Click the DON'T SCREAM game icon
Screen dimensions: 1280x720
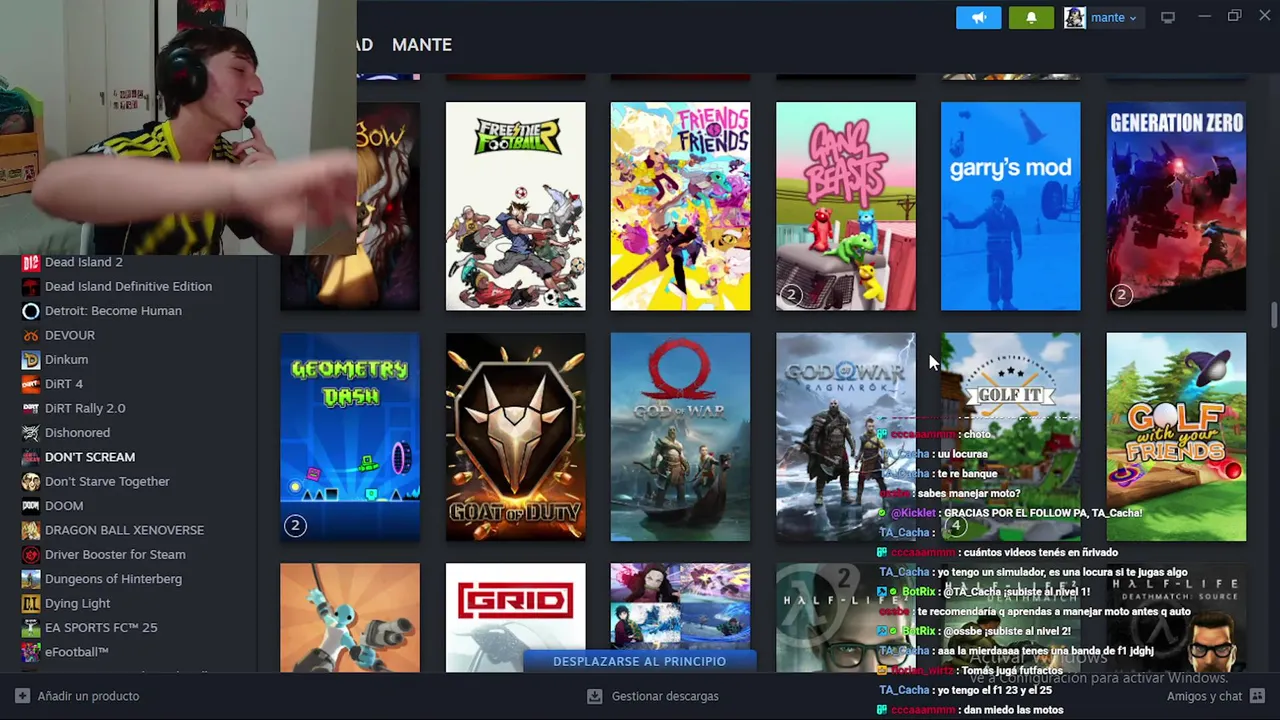pyautogui.click(x=31, y=457)
